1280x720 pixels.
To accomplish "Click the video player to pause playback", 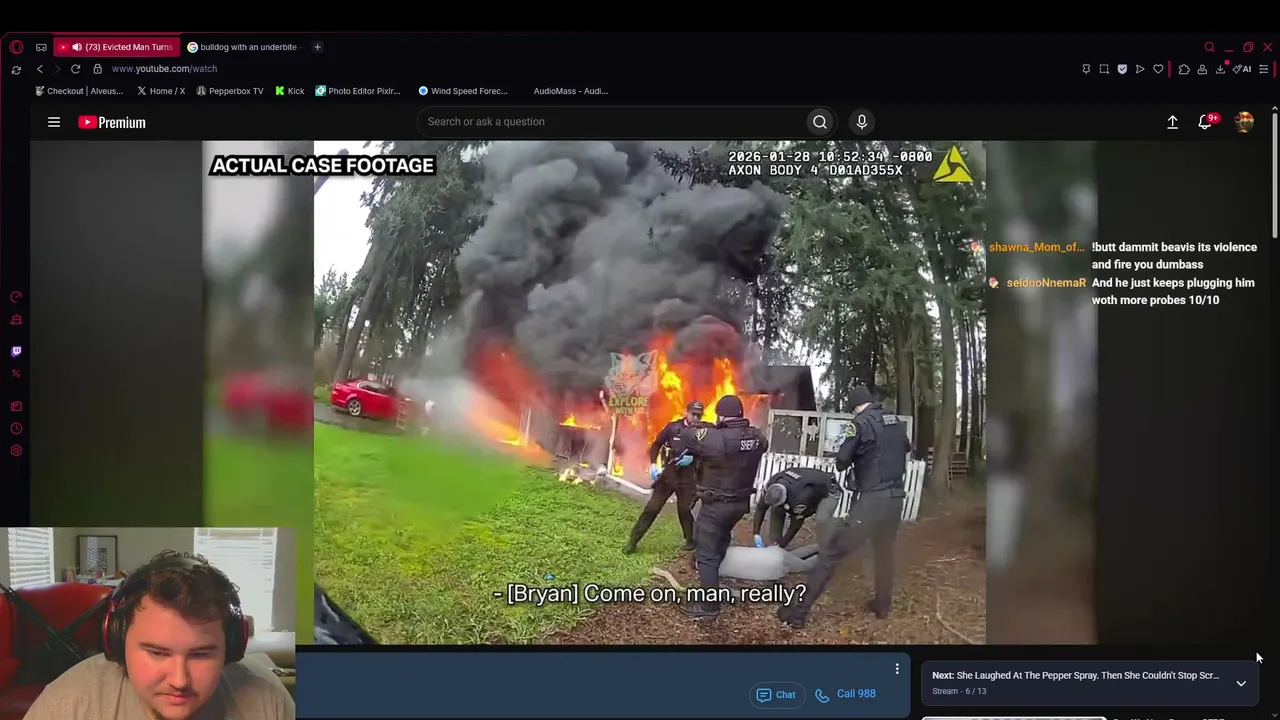I will coord(649,392).
